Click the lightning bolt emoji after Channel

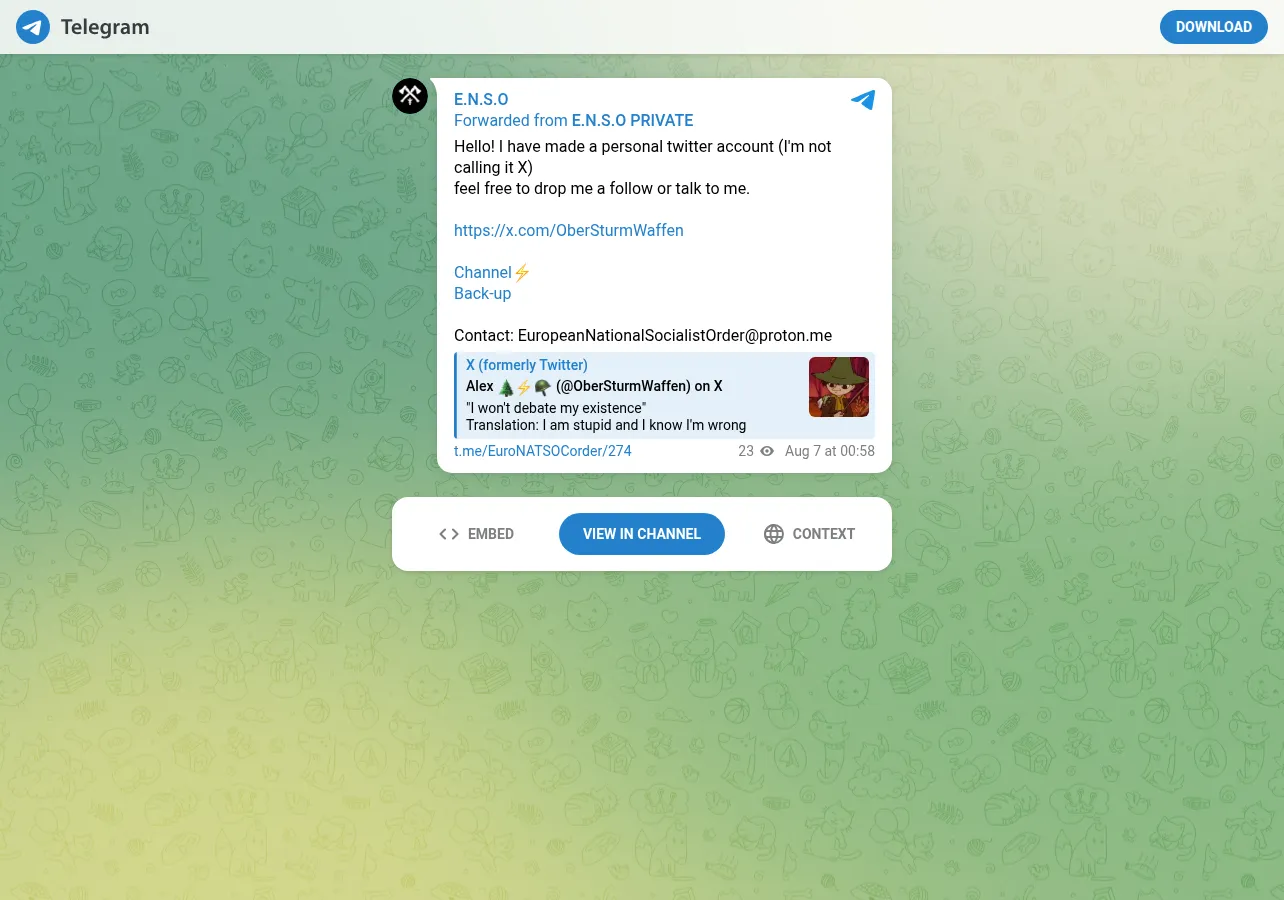pyautogui.click(x=522, y=272)
